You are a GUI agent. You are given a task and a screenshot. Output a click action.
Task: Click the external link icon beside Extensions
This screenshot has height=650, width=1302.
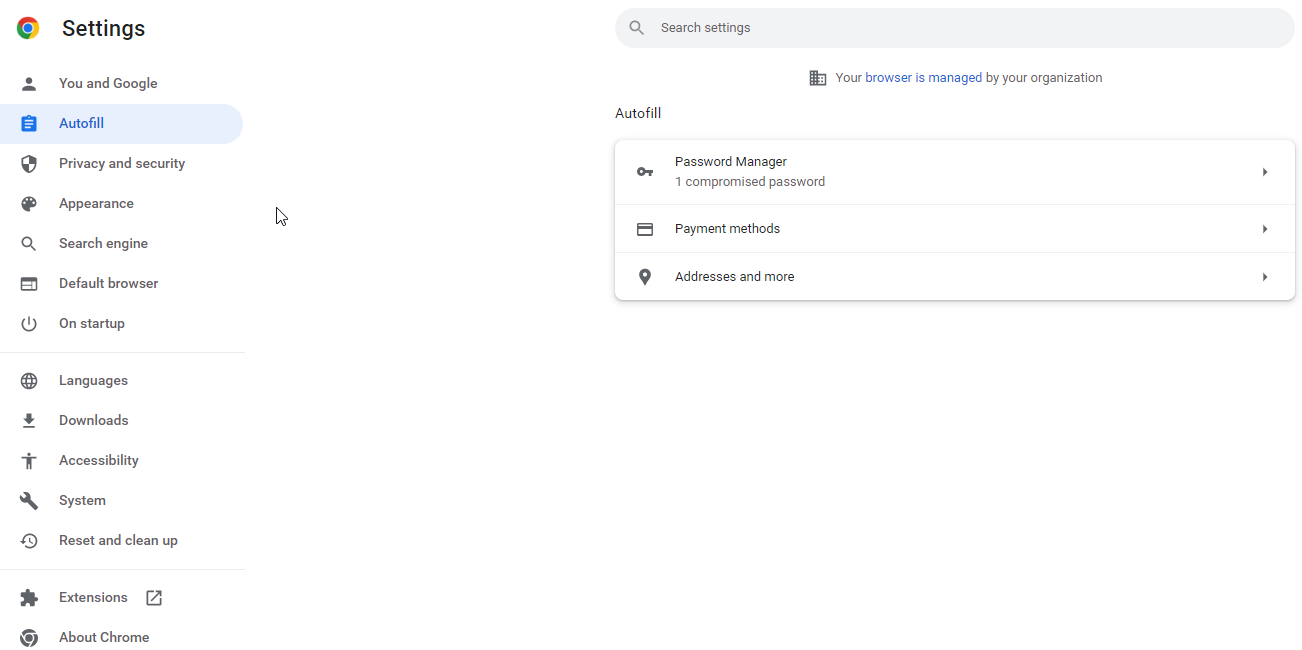click(x=154, y=598)
